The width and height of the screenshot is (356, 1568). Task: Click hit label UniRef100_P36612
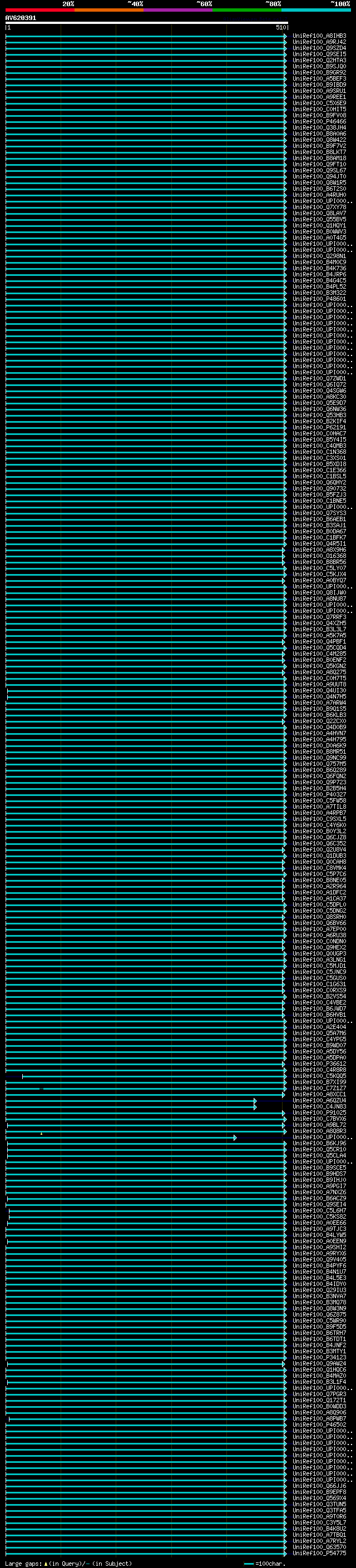pyautogui.click(x=319, y=1064)
